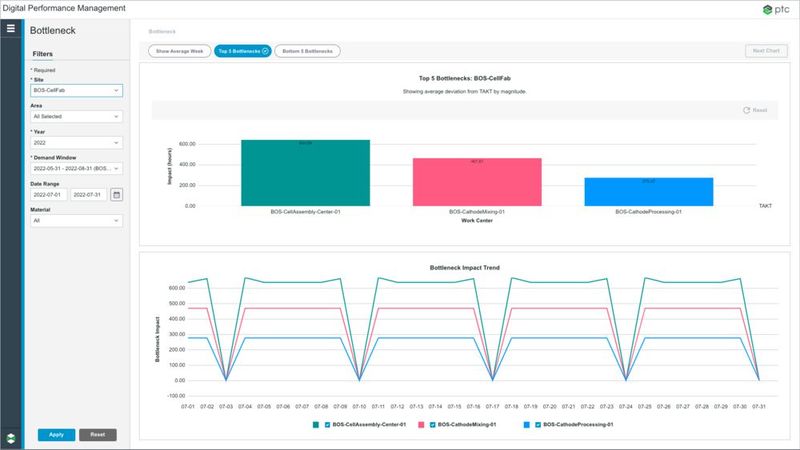Toggle BOS-CathodeProcessing-01 legend checkbox
The width and height of the screenshot is (800, 450).
[538, 425]
